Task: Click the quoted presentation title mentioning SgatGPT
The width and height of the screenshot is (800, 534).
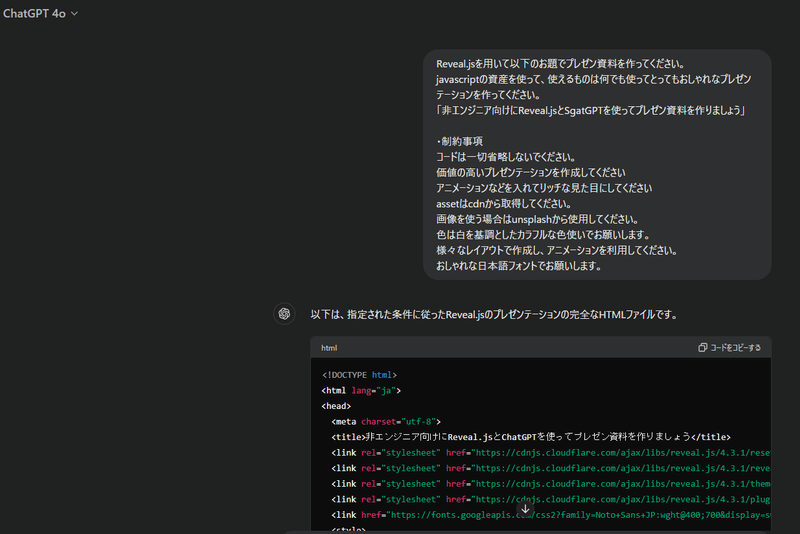Action: [x=591, y=110]
